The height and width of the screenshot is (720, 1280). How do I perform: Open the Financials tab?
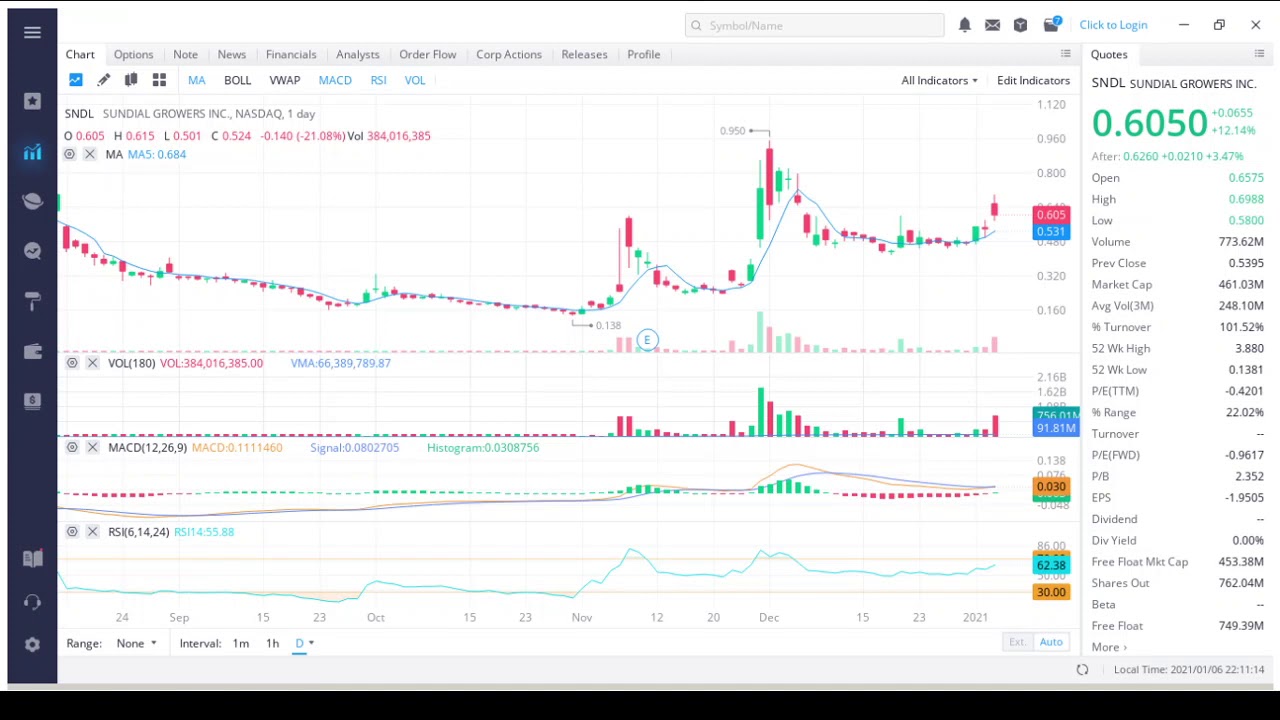click(291, 54)
